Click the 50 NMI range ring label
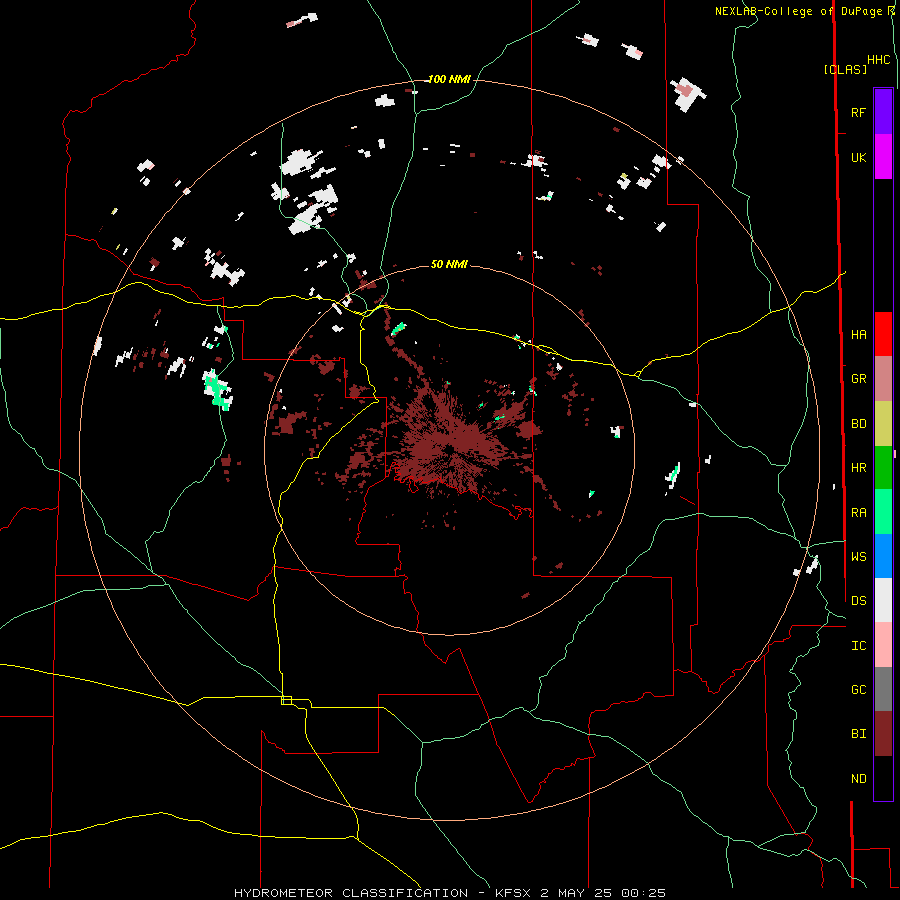Image resolution: width=900 pixels, height=900 pixels. [x=449, y=264]
